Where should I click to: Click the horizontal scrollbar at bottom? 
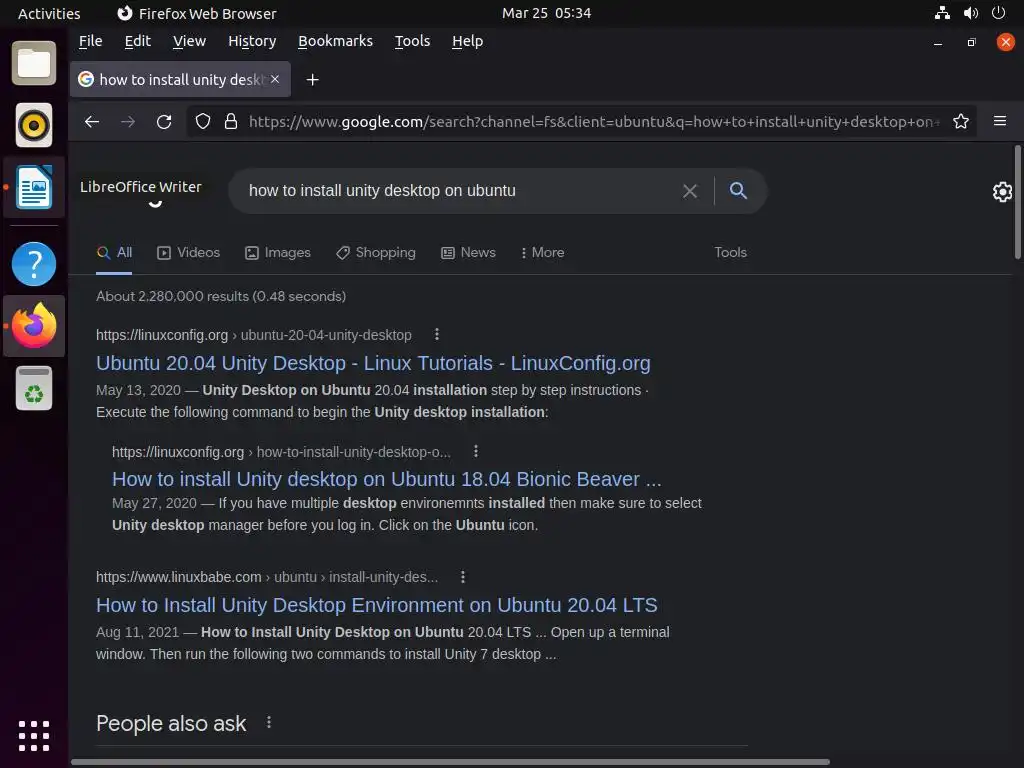pyautogui.click(x=451, y=762)
